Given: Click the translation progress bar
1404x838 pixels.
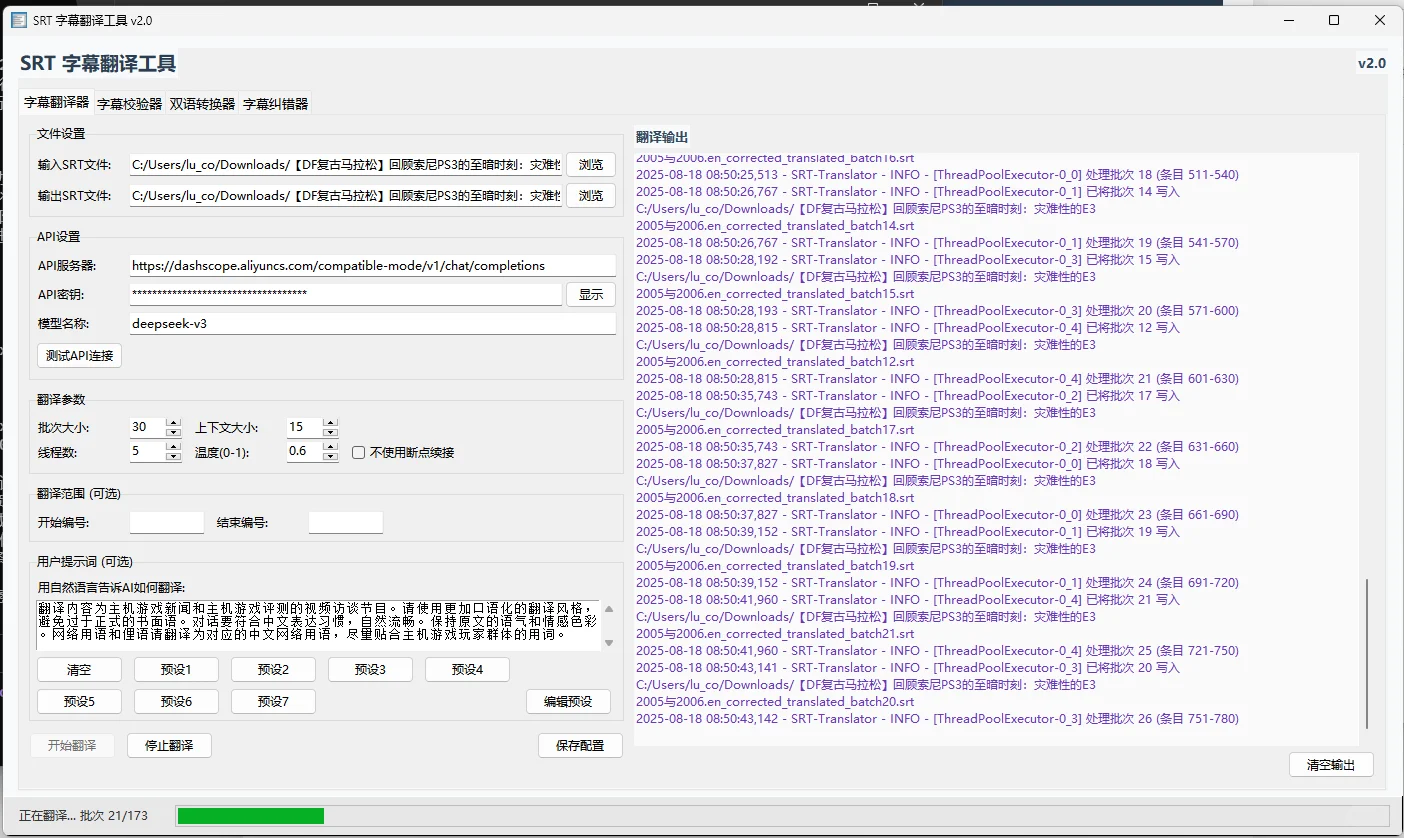Looking at the screenshot, I should (782, 816).
